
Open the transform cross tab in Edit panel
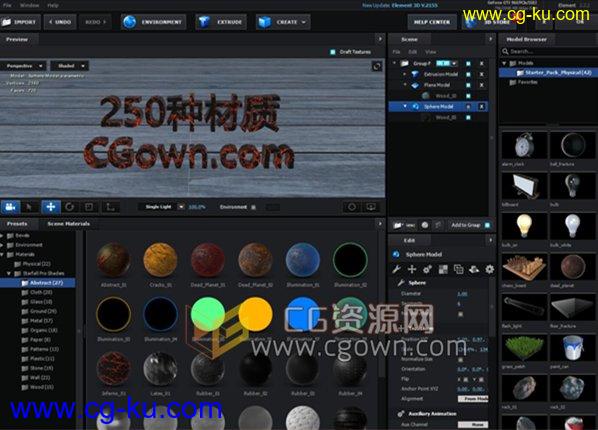click(x=412, y=269)
